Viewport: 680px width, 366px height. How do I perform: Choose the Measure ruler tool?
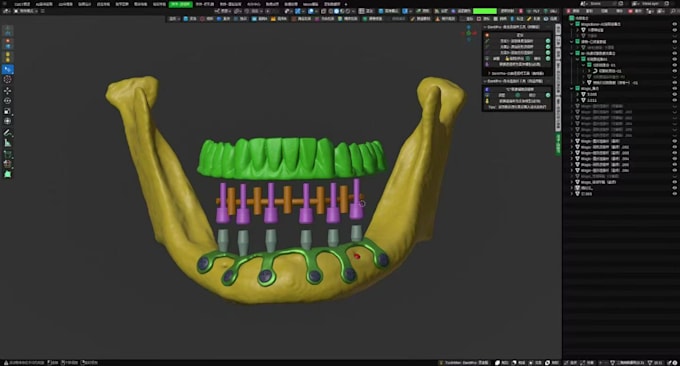[x=7, y=143]
